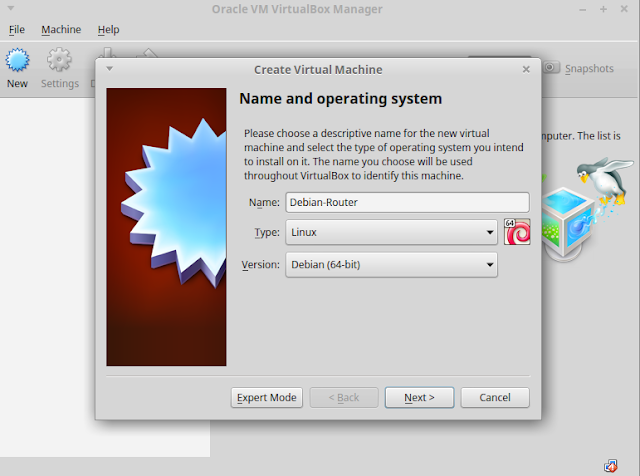Click the Settings gear toolbar icon
Screen dimensions: 640x476
(x=59, y=60)
